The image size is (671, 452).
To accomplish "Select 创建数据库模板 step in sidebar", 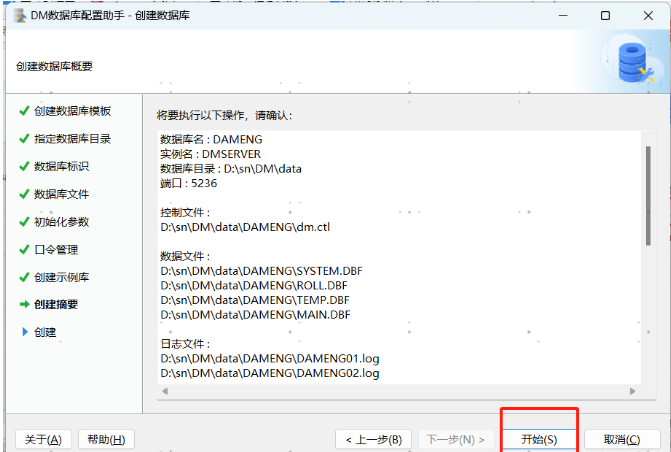I will (x=72, y=111).
